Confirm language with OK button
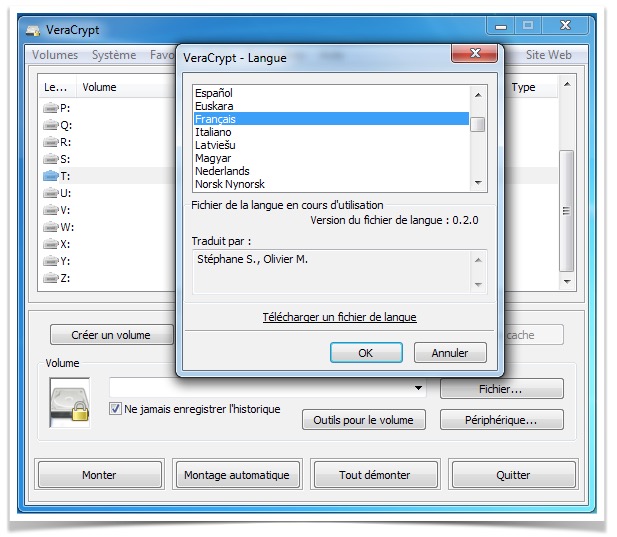Image resolution: width=617 pixels, height=537 pixels. coord(365,353)
